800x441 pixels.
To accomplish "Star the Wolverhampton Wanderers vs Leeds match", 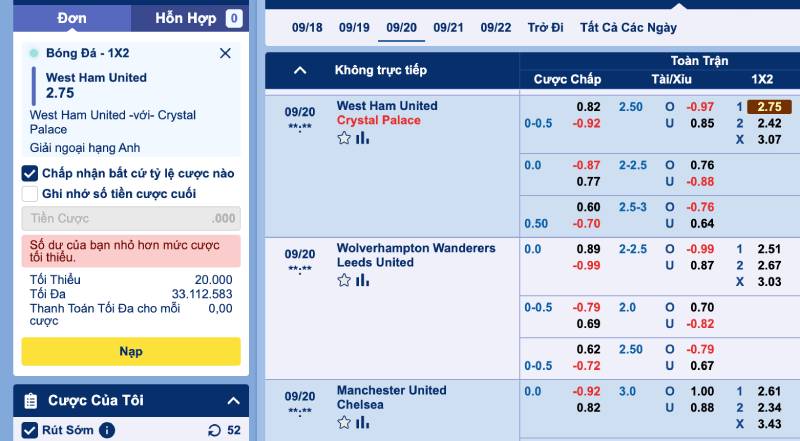I will (x=344, y=280).
